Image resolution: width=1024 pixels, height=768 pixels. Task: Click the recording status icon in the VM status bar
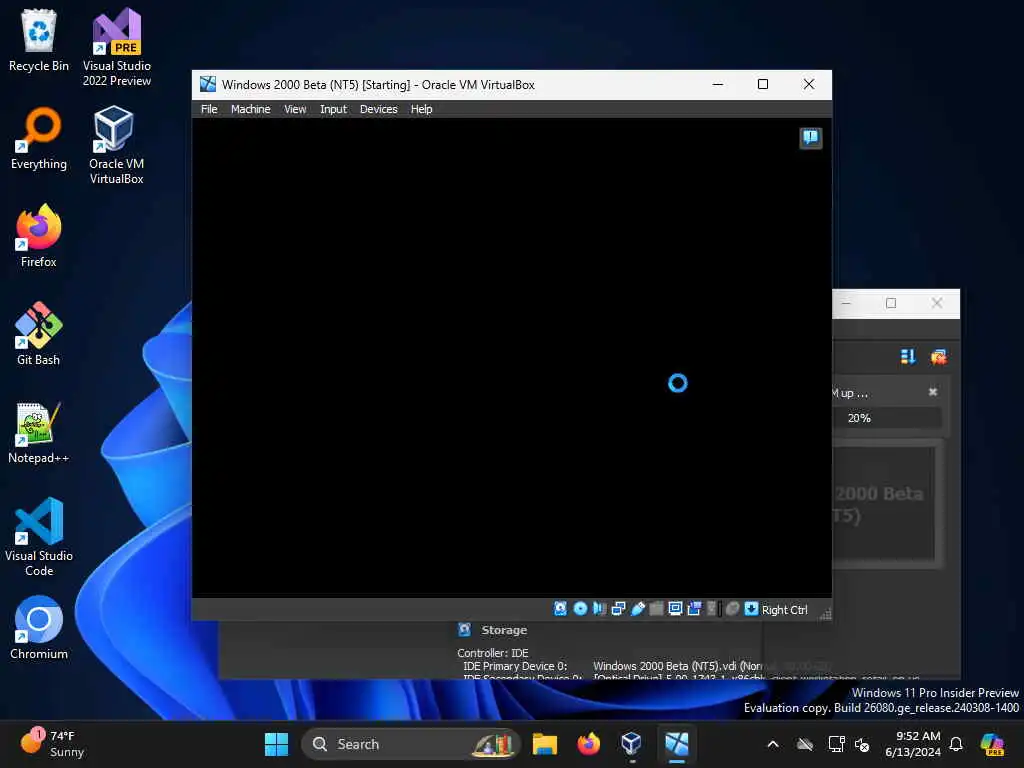tap(694, 609)
